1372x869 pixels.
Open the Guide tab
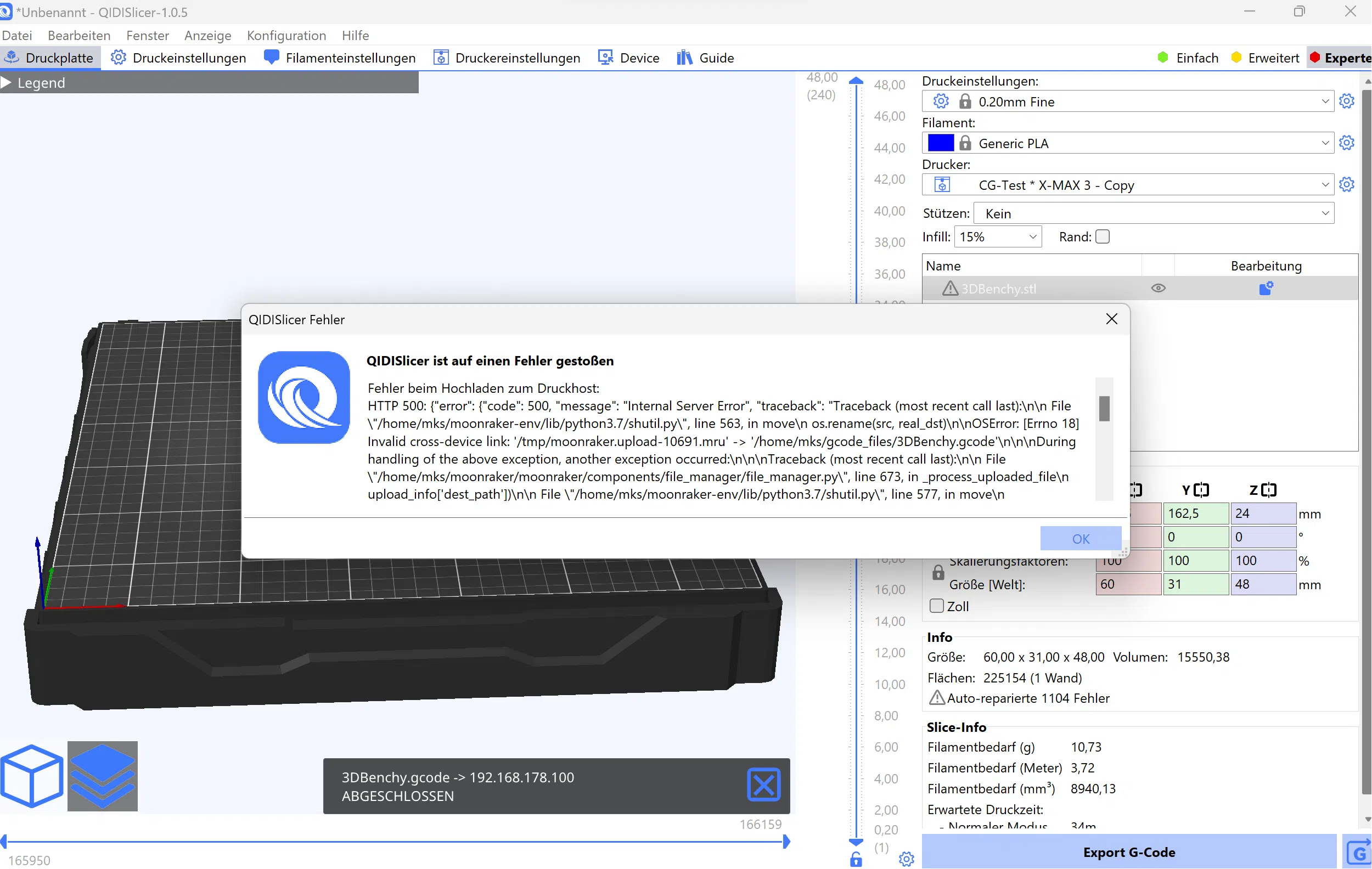[705, 58]
